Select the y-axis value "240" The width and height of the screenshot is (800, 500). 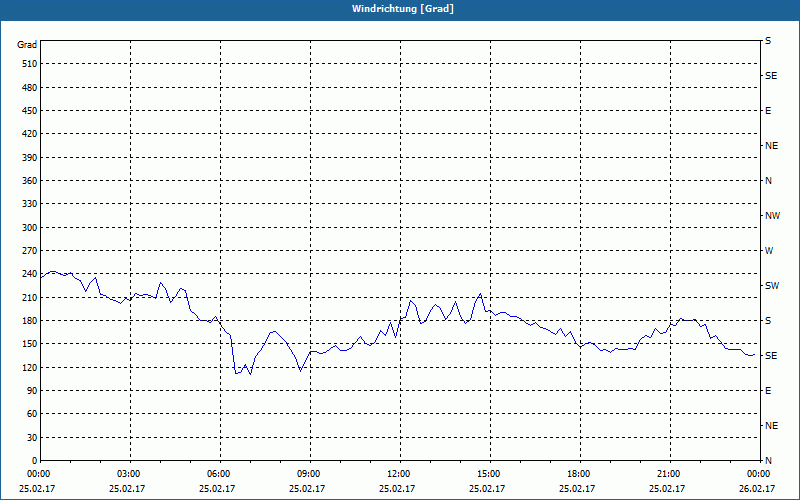[30, 274]
